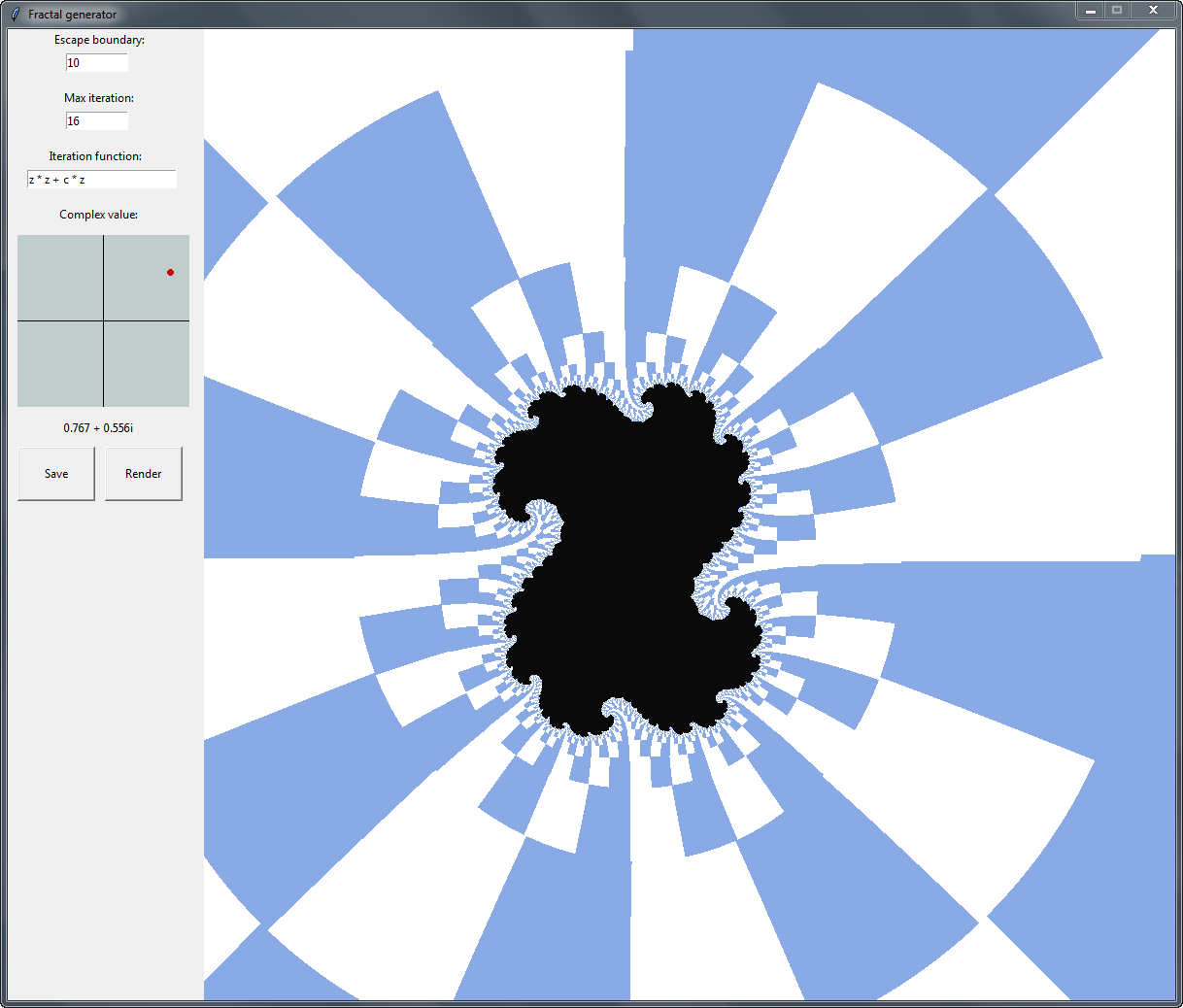Viewport: 1183px width, 1008px height.
Task: Click the Max iteration input field
Action: click(97, 120)
